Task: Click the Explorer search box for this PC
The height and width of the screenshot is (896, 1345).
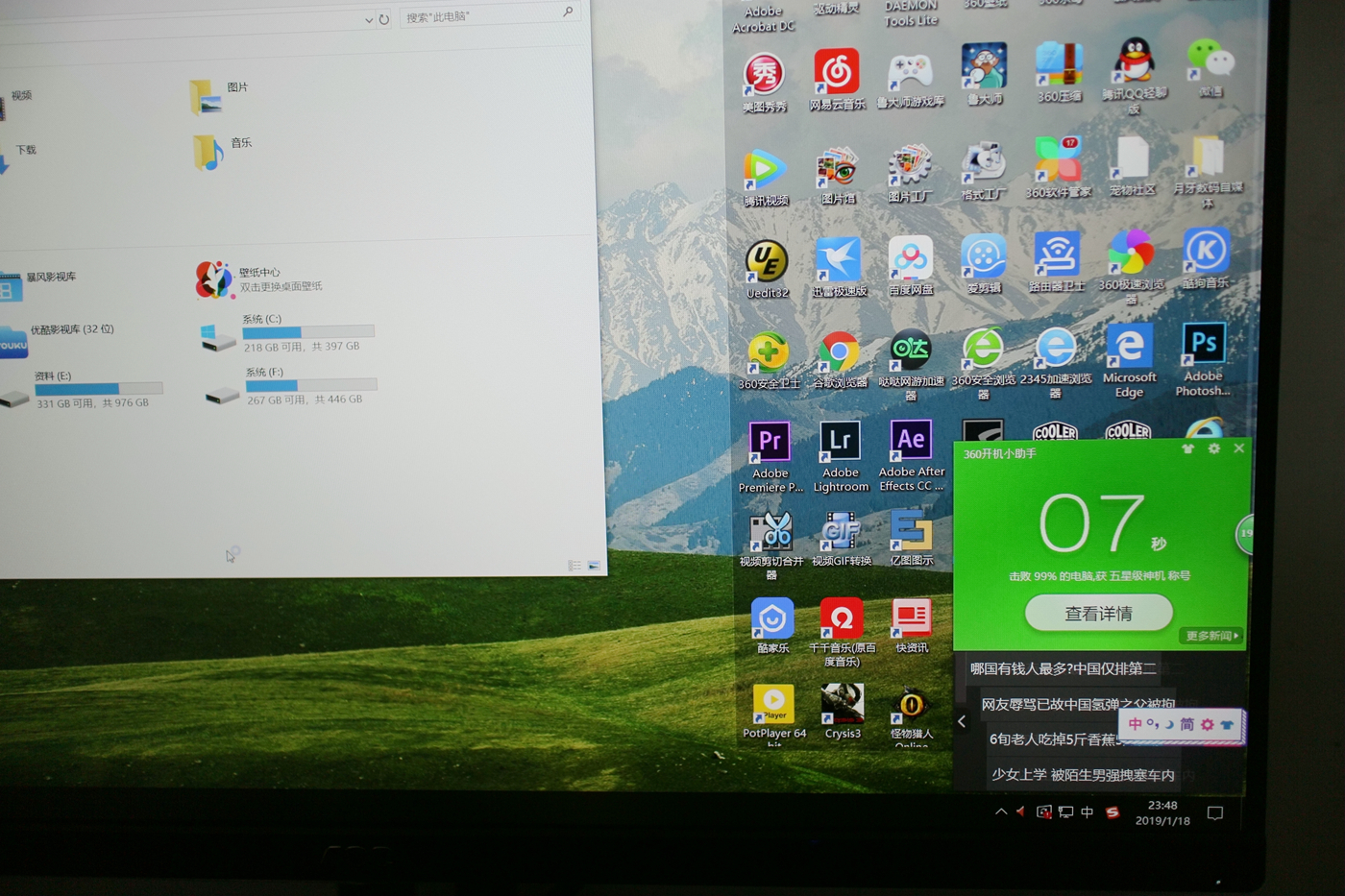Action: 480,16
